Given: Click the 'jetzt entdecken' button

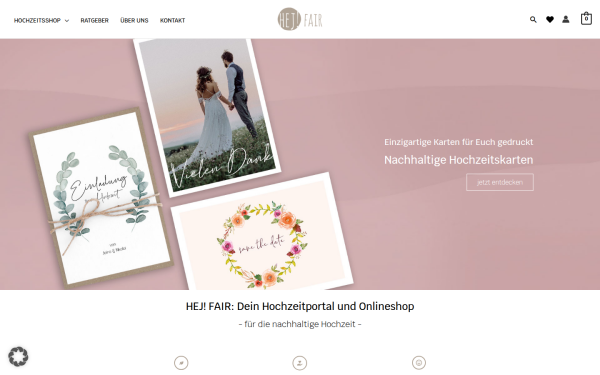Looking at the screenshot, I should [500, 182].
